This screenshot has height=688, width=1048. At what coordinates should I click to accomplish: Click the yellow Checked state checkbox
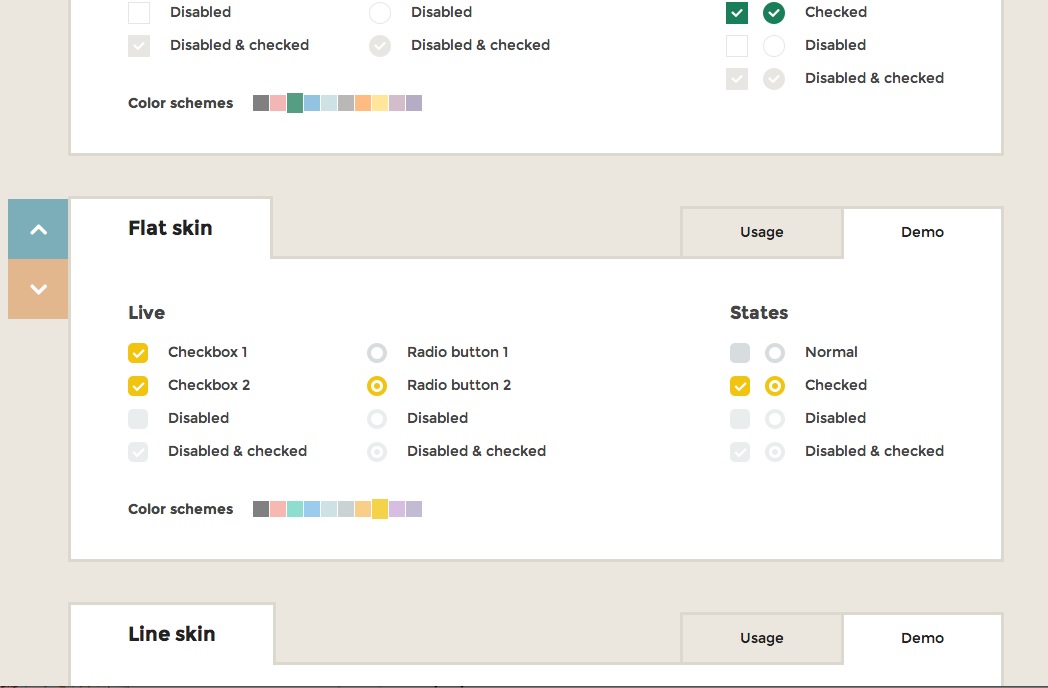740,386
